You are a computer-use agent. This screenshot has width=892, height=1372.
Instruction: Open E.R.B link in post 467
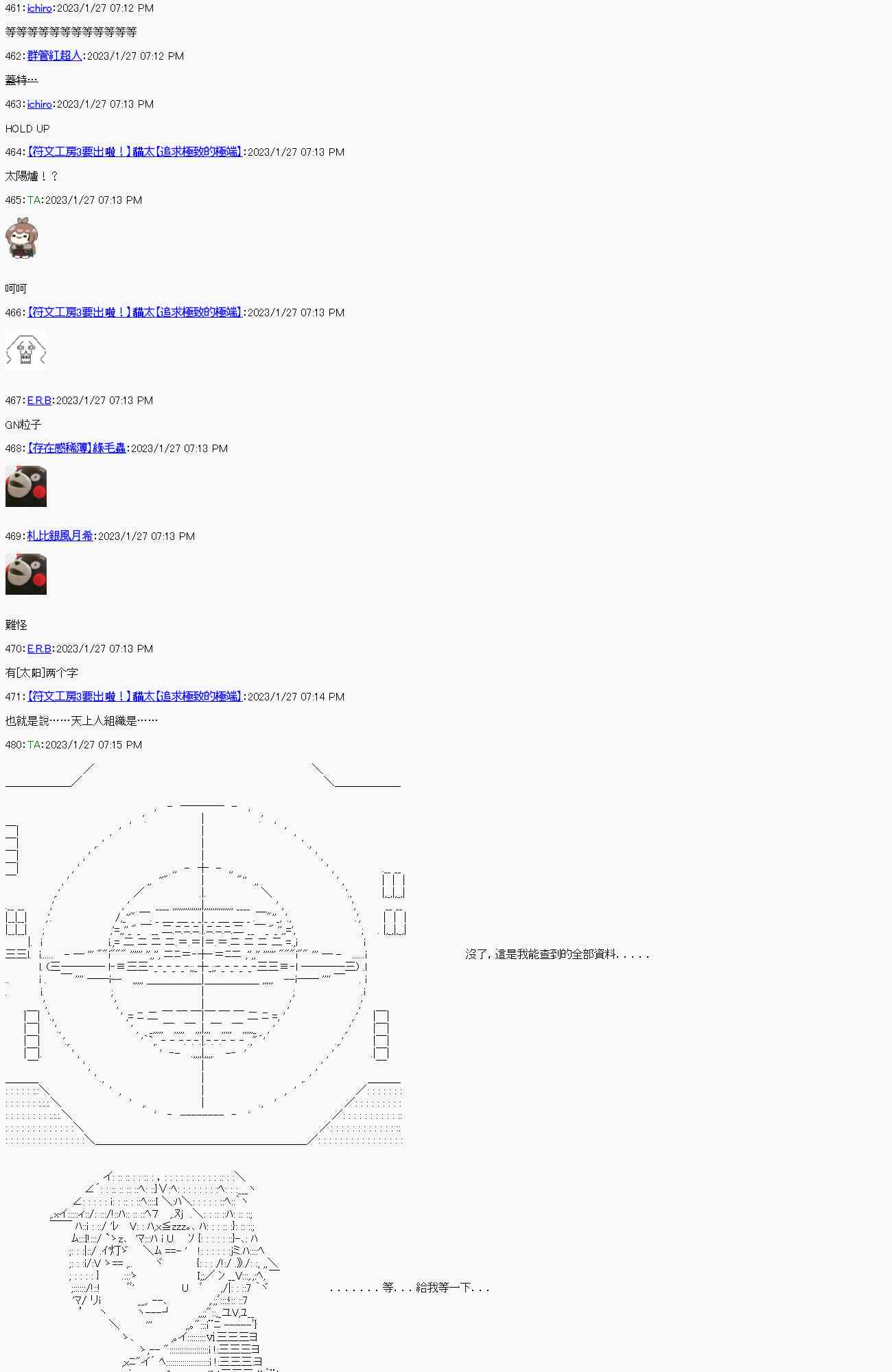[39, 401]
